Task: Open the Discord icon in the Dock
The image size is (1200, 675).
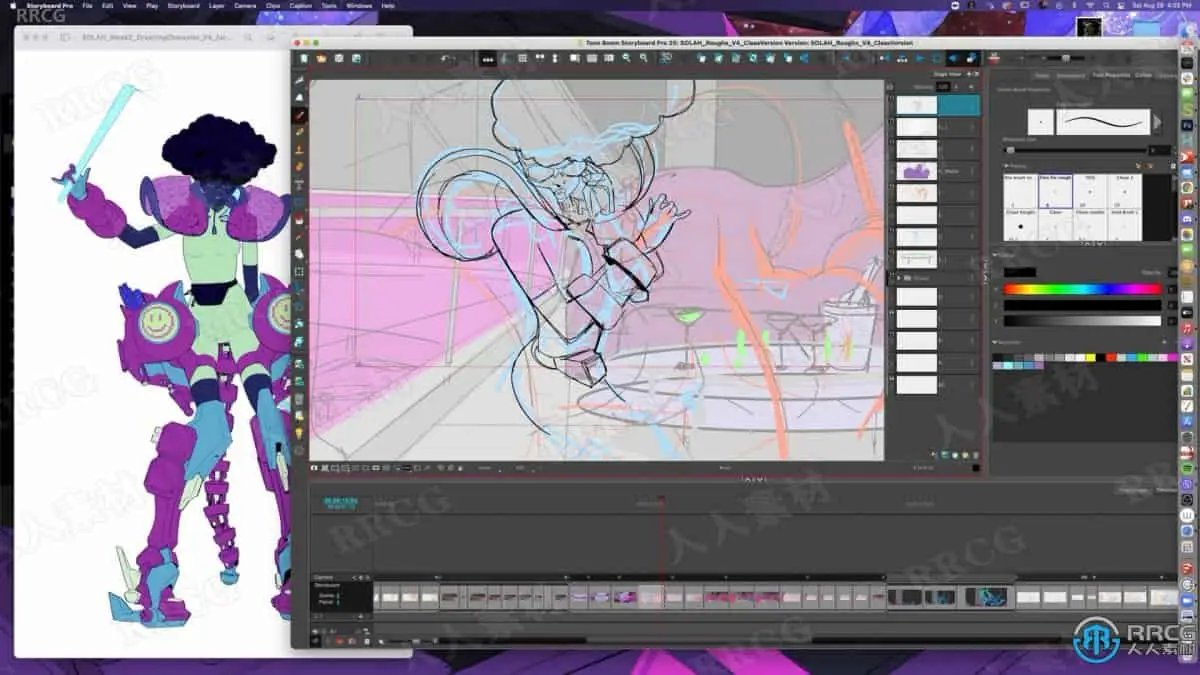Action: (1187, 218)
